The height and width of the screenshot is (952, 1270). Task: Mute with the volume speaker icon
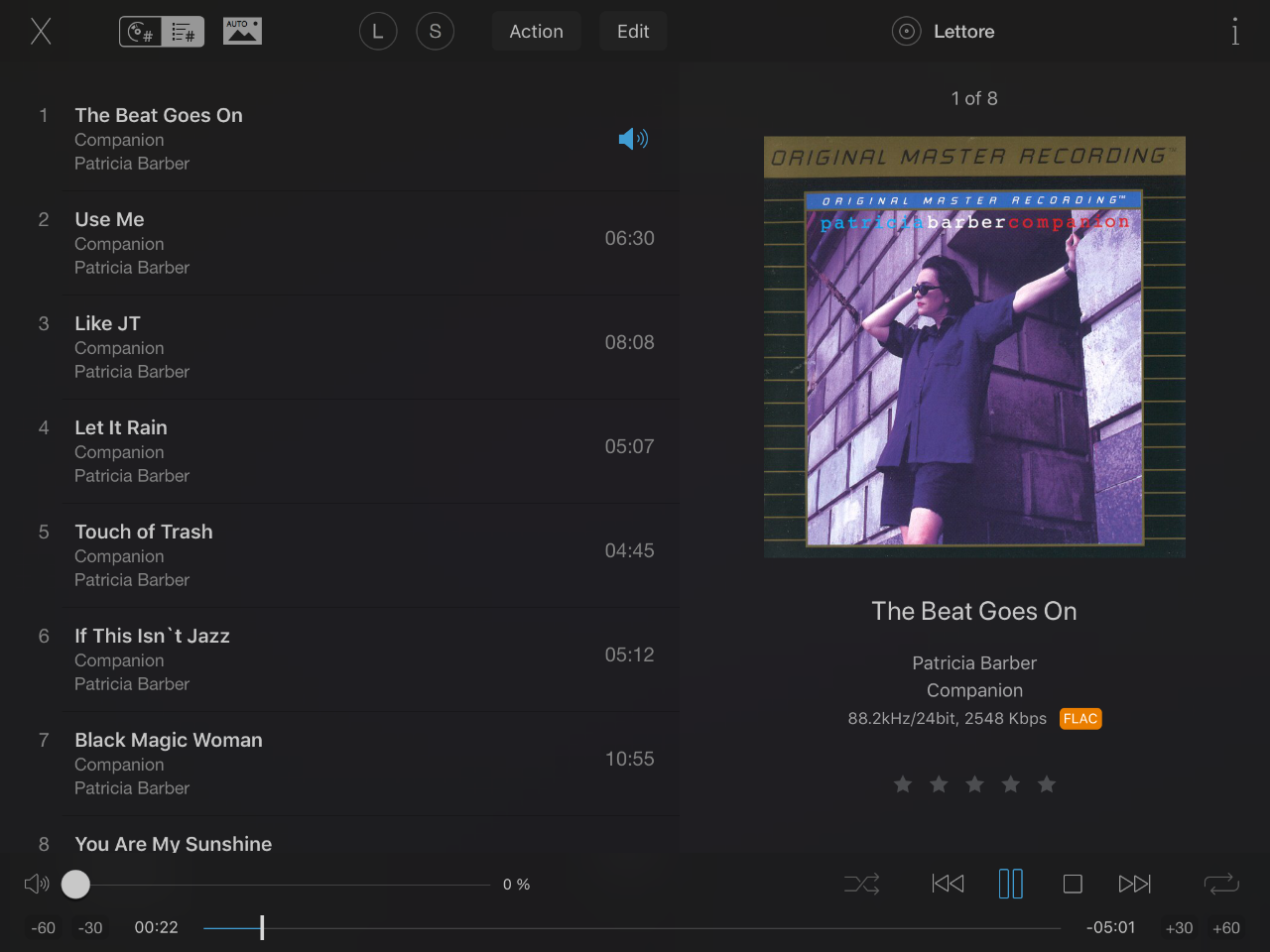click(37, 884)
